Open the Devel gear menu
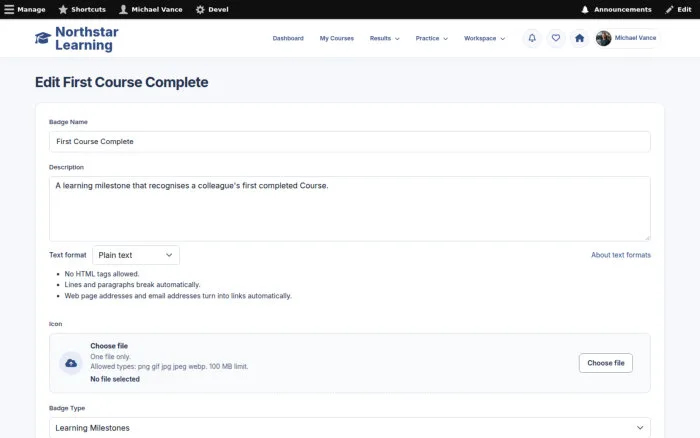This screenshot has height=438, width=700. pyautogui.click(x=212, y=9)
